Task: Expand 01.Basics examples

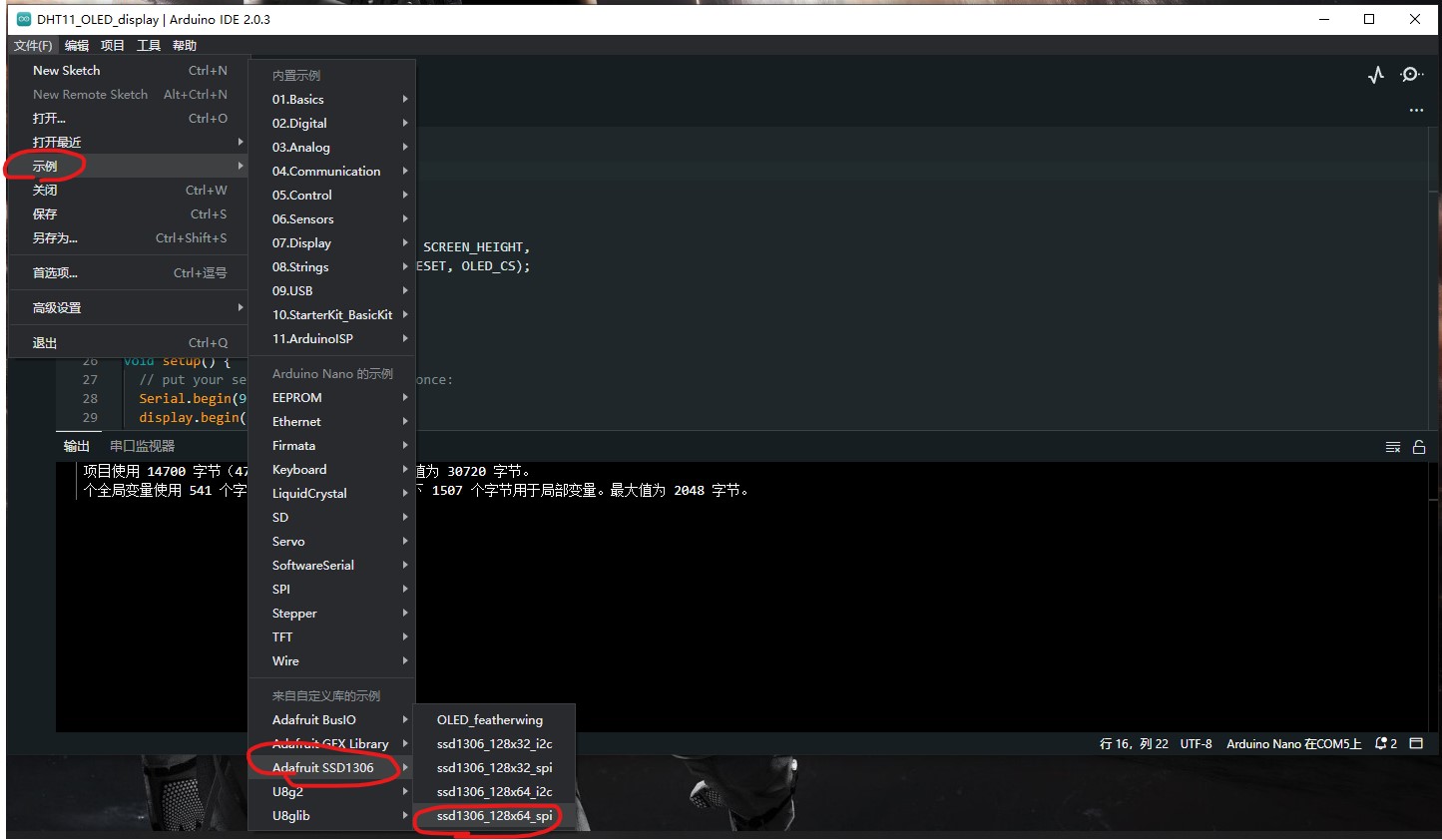Action: pos(331,100)
